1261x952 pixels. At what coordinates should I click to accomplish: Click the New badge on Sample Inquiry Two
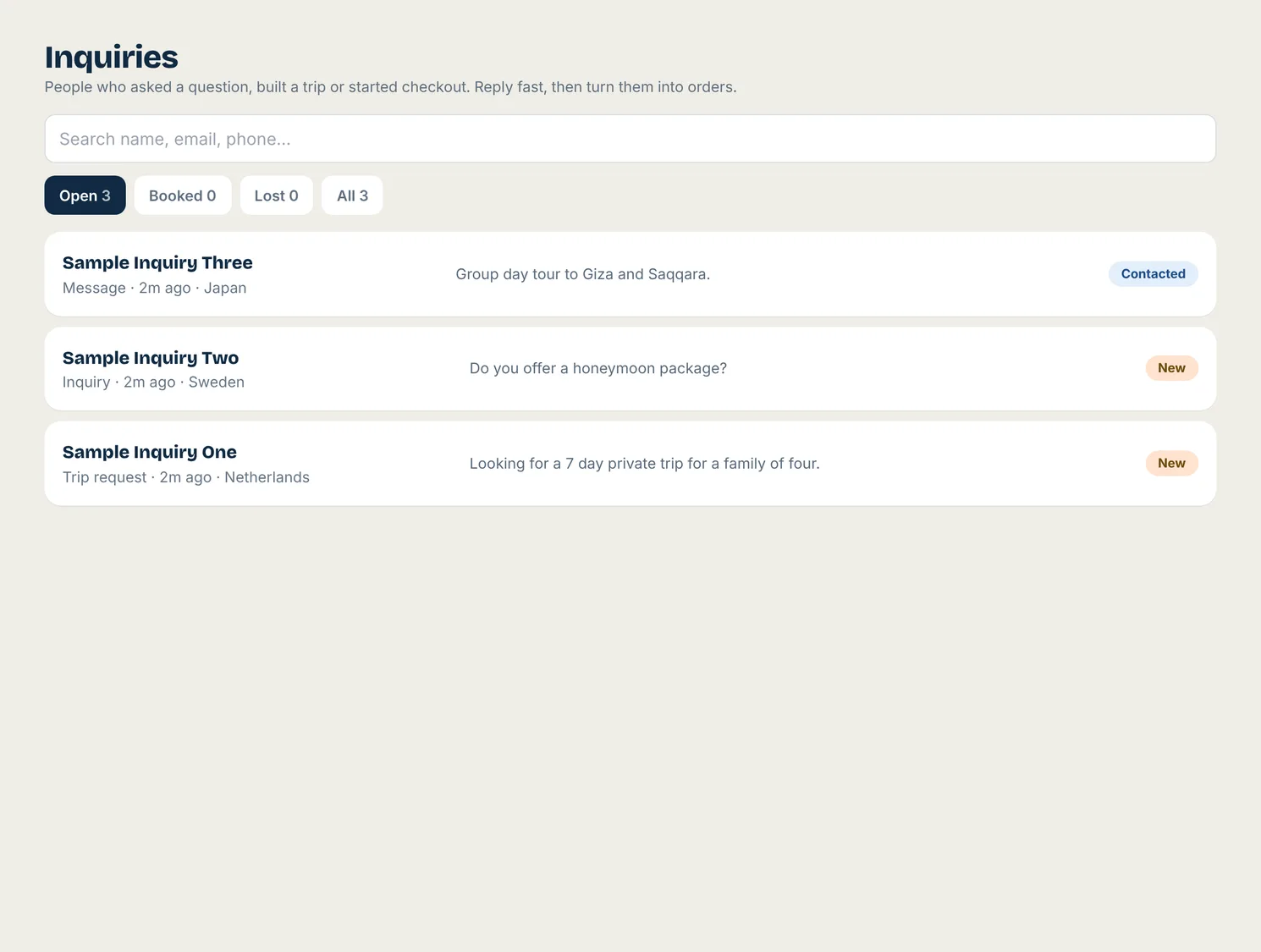pos(1171,368)
